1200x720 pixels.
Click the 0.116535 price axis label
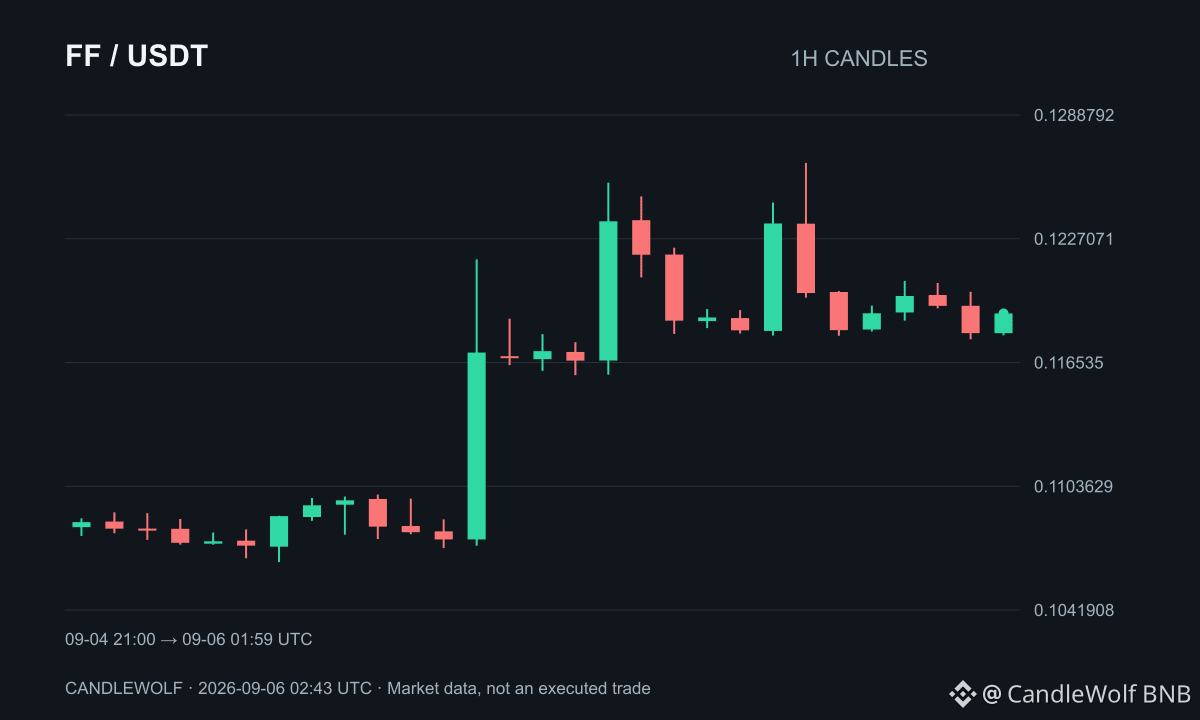point(1069,362)
